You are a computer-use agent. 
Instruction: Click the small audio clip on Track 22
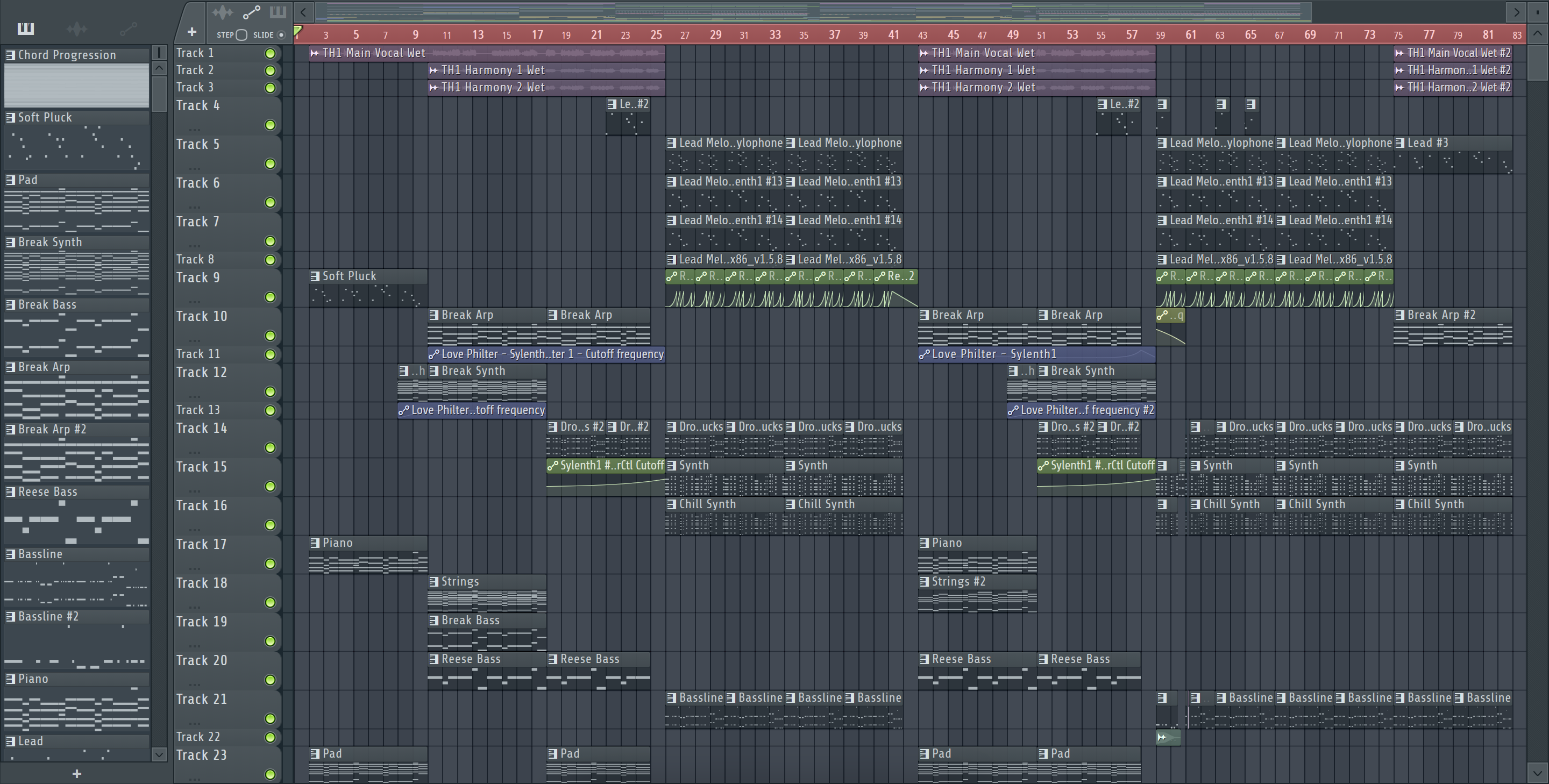click(1168, 738)
